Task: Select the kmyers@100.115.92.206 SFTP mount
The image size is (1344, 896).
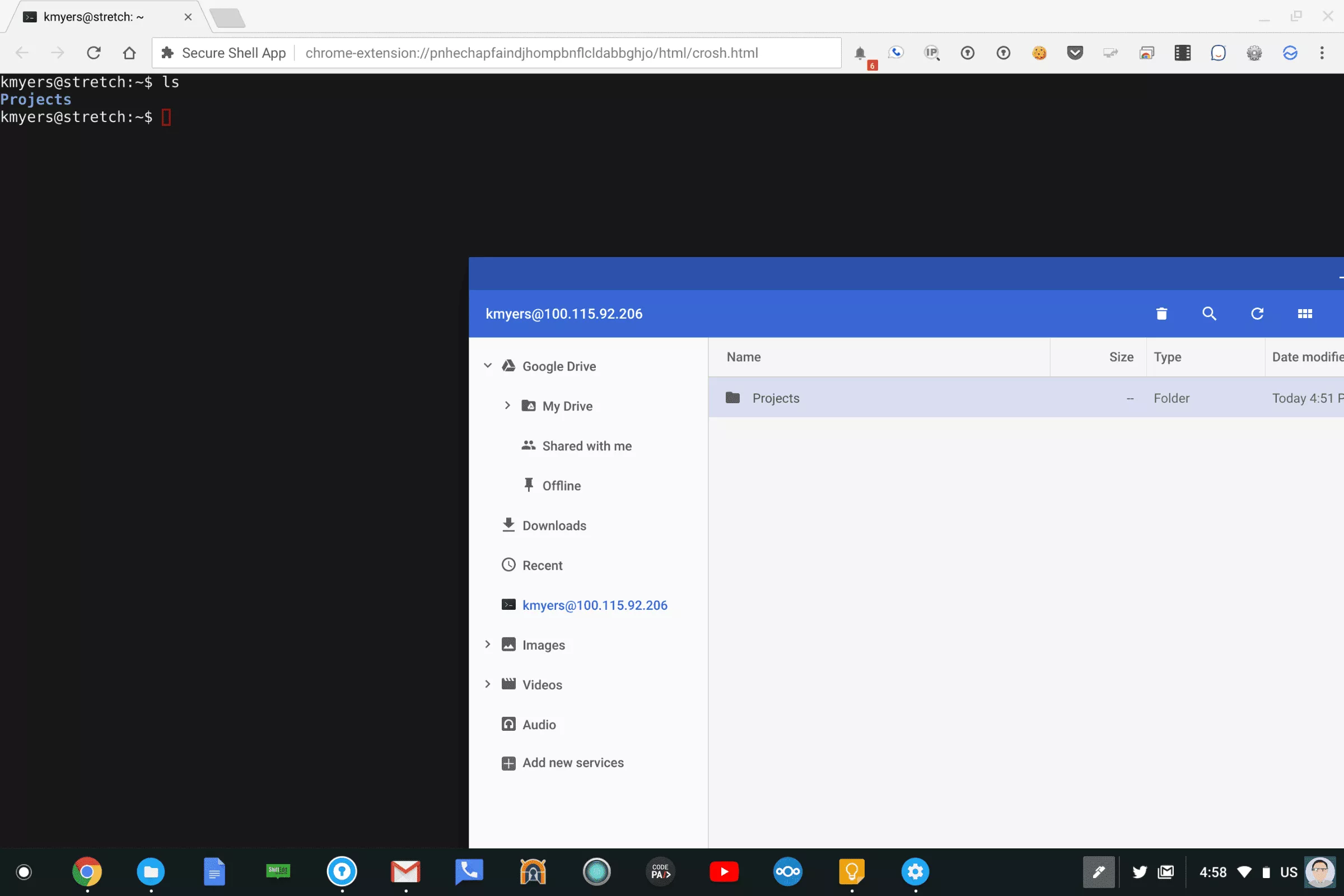Action: [x=594, y=605]
